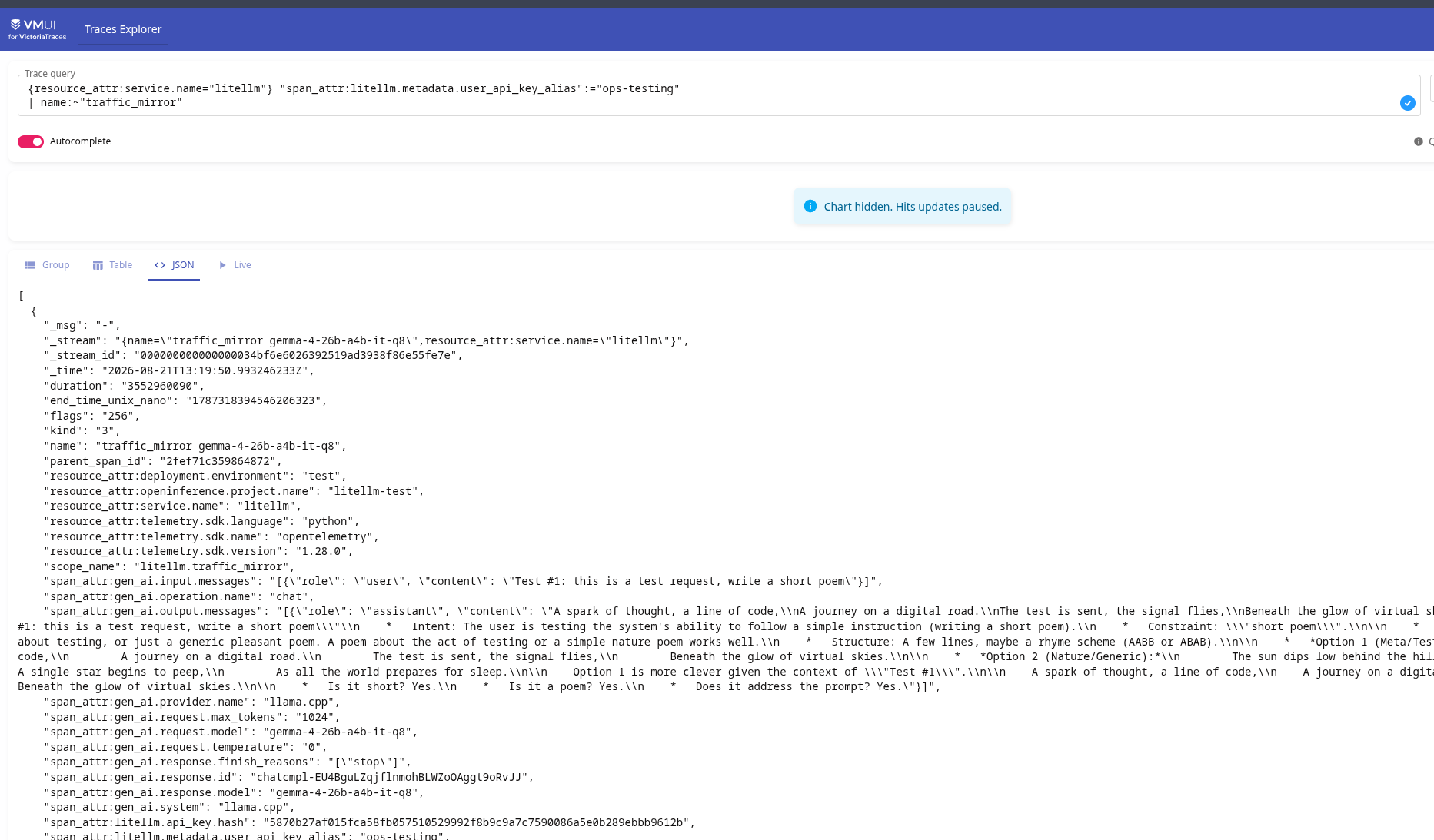Click the telemetry.sdk.language "python" line
The image size is (1434, 840).
pos(201,521)
